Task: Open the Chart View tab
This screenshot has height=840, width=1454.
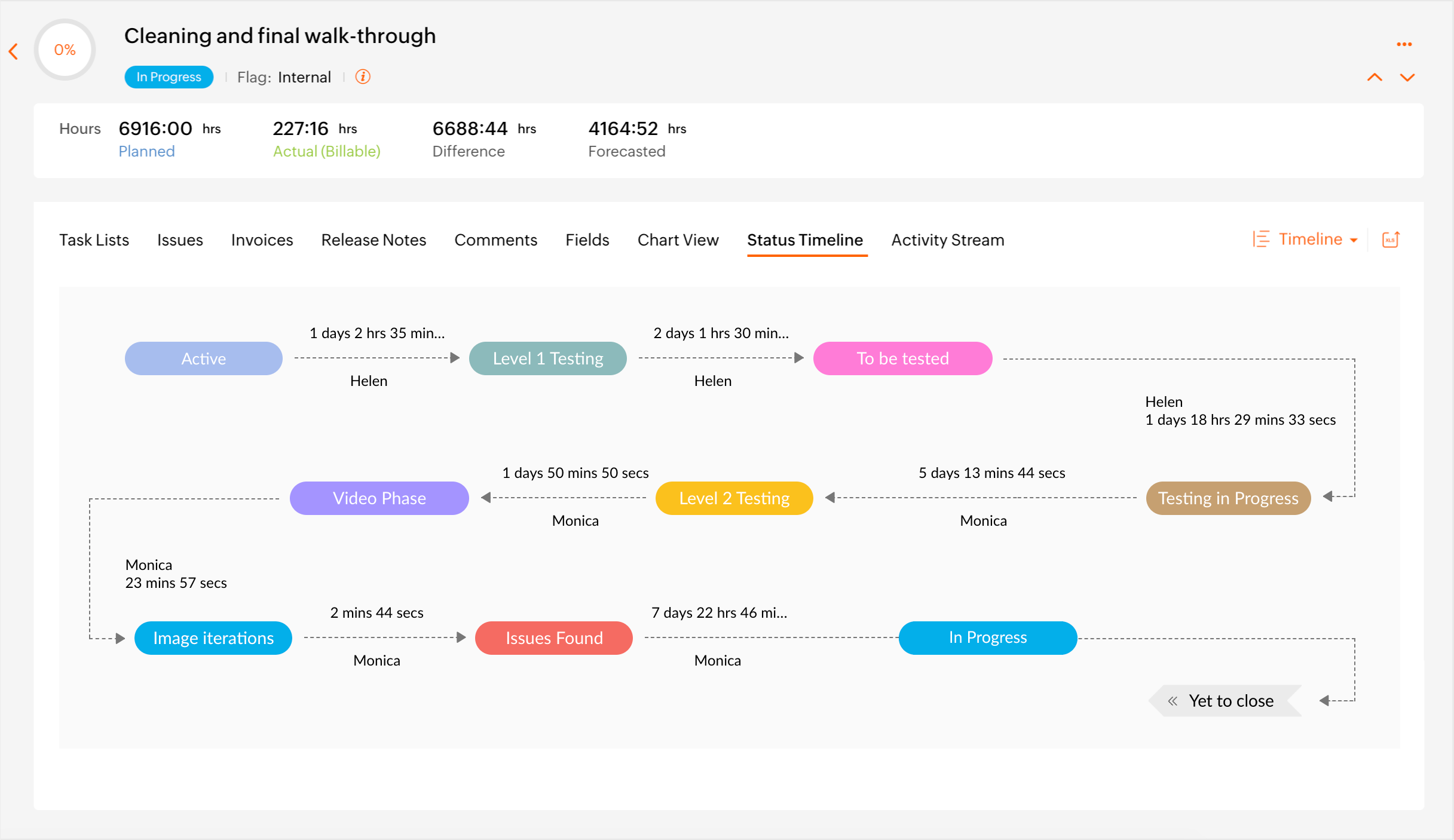Action: (x=678, y=240)
